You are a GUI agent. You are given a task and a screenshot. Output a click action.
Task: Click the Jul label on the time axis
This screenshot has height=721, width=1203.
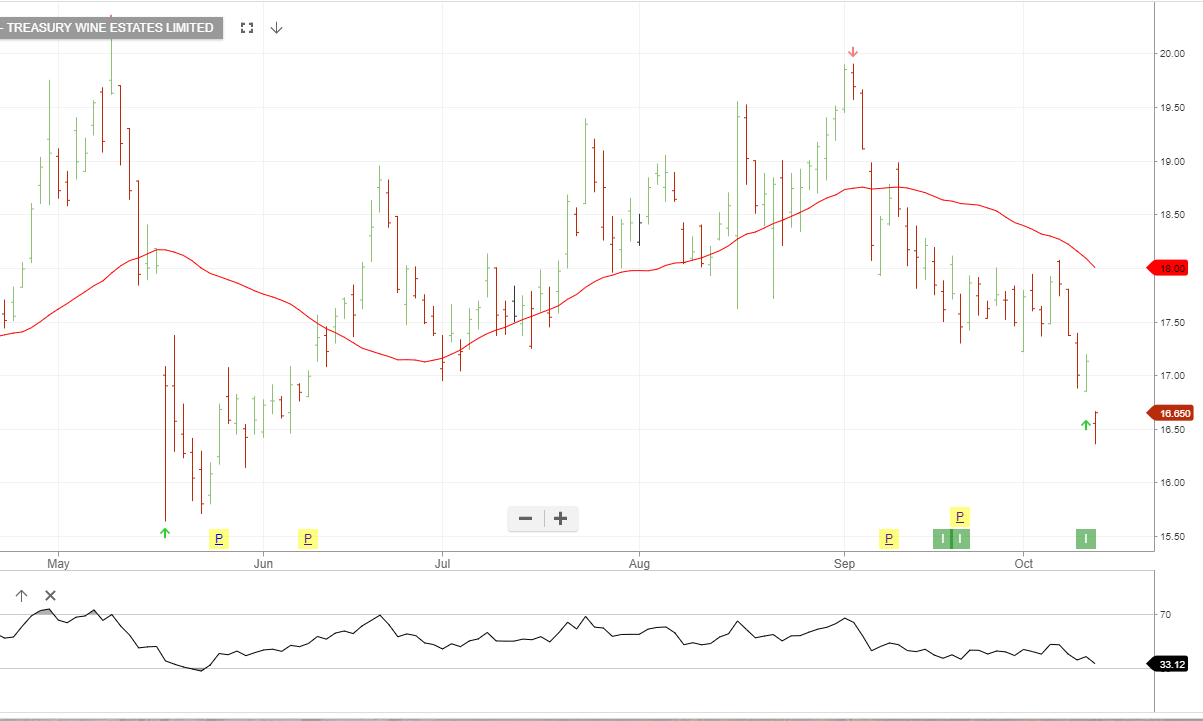point(441,564)
